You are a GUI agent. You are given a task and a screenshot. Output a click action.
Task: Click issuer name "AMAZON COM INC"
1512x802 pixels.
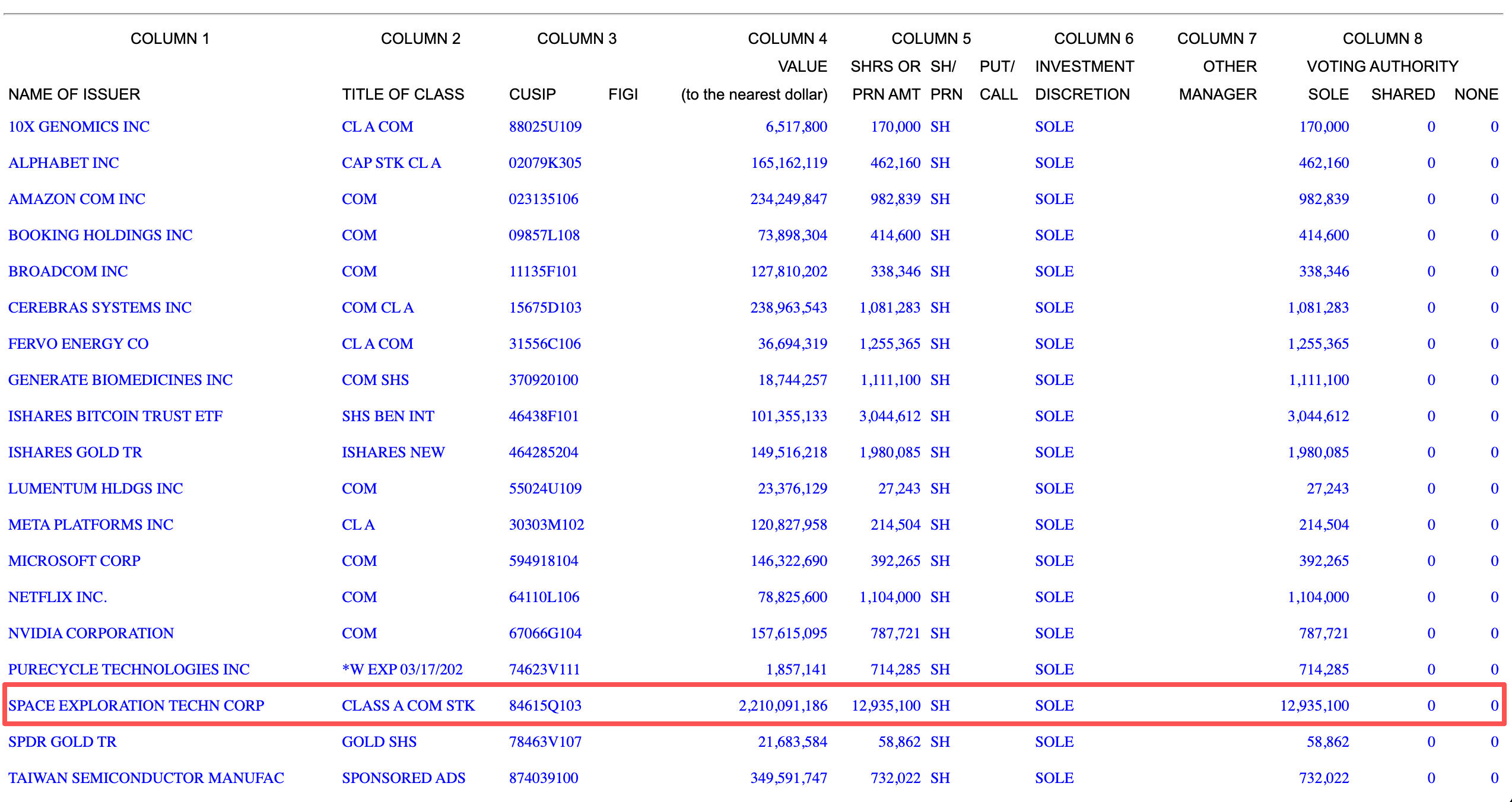[x=77, y=199]
